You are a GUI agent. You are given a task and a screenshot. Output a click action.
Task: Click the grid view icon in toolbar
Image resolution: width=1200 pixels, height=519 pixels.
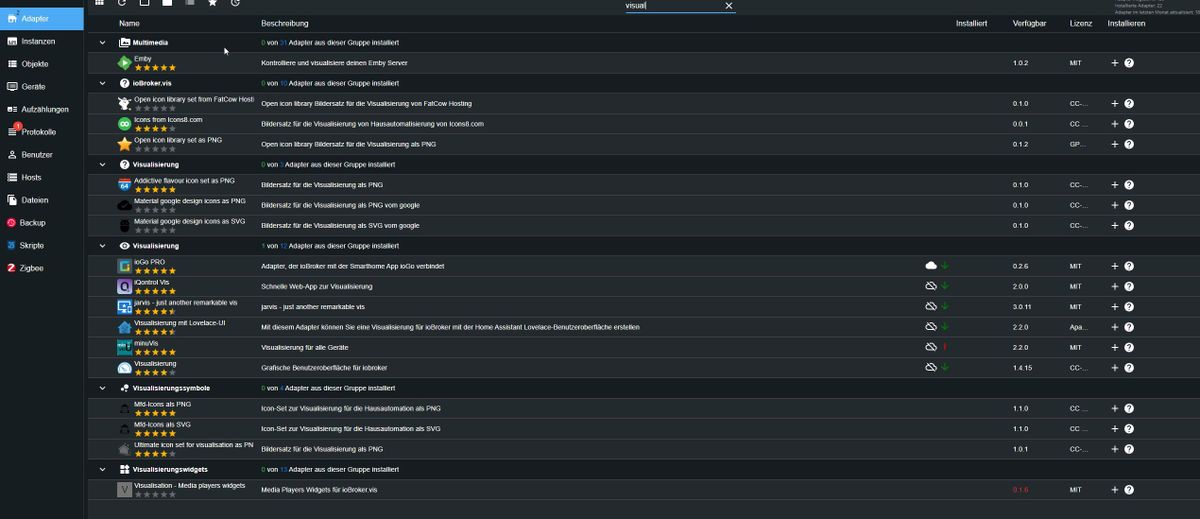[x=98, y=4]
